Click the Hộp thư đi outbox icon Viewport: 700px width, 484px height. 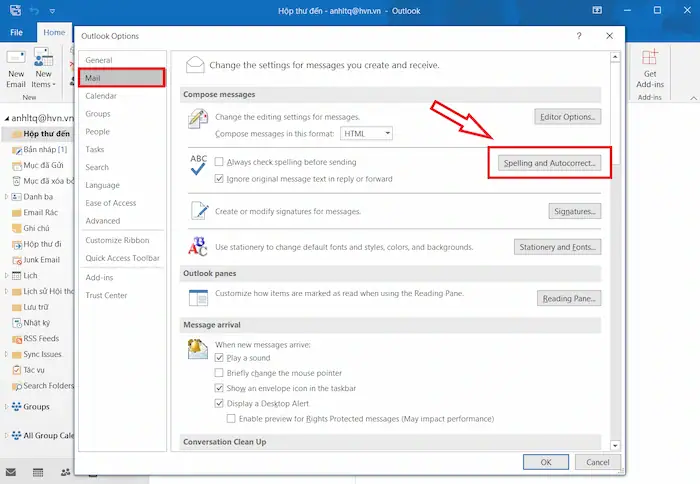[17, 245]
